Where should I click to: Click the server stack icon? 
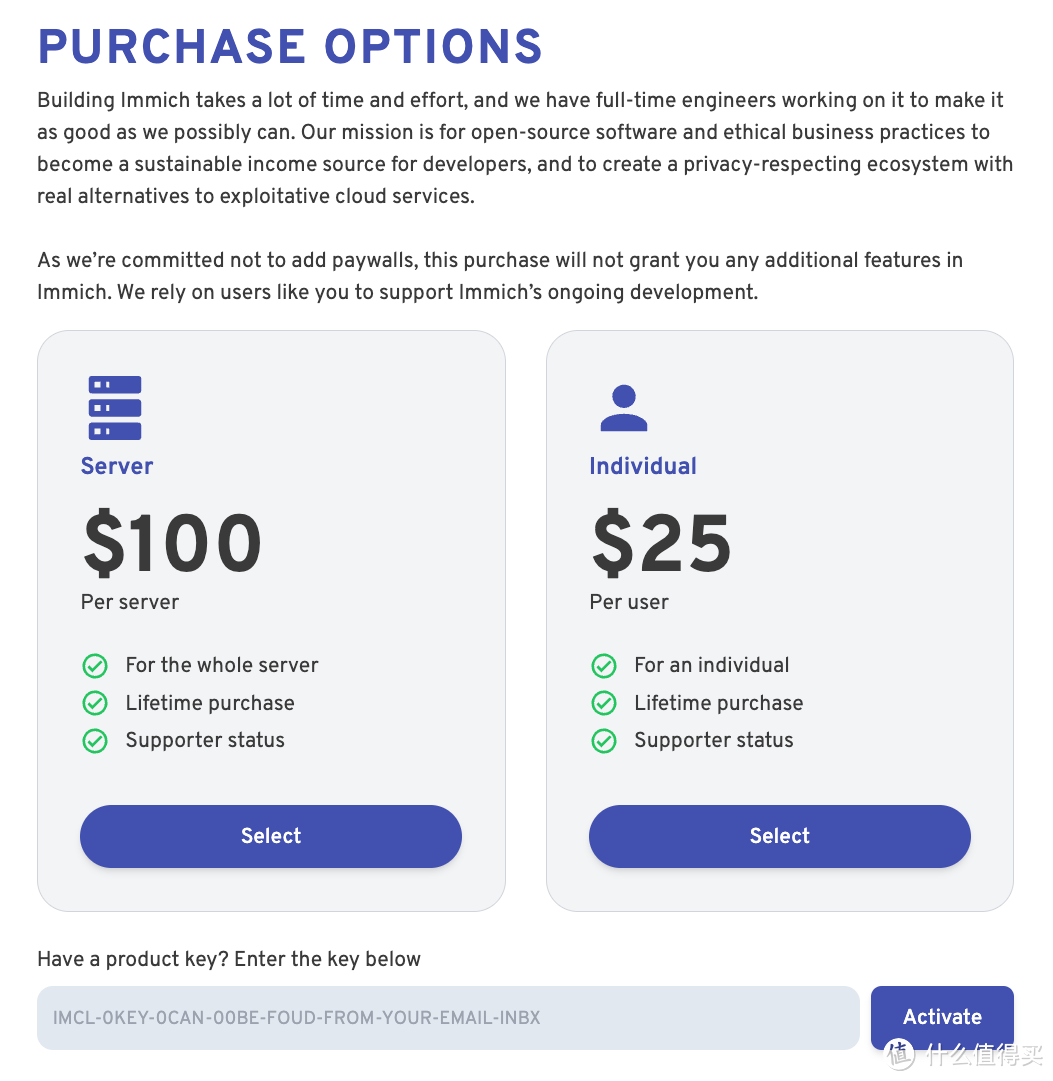point(115,408)
